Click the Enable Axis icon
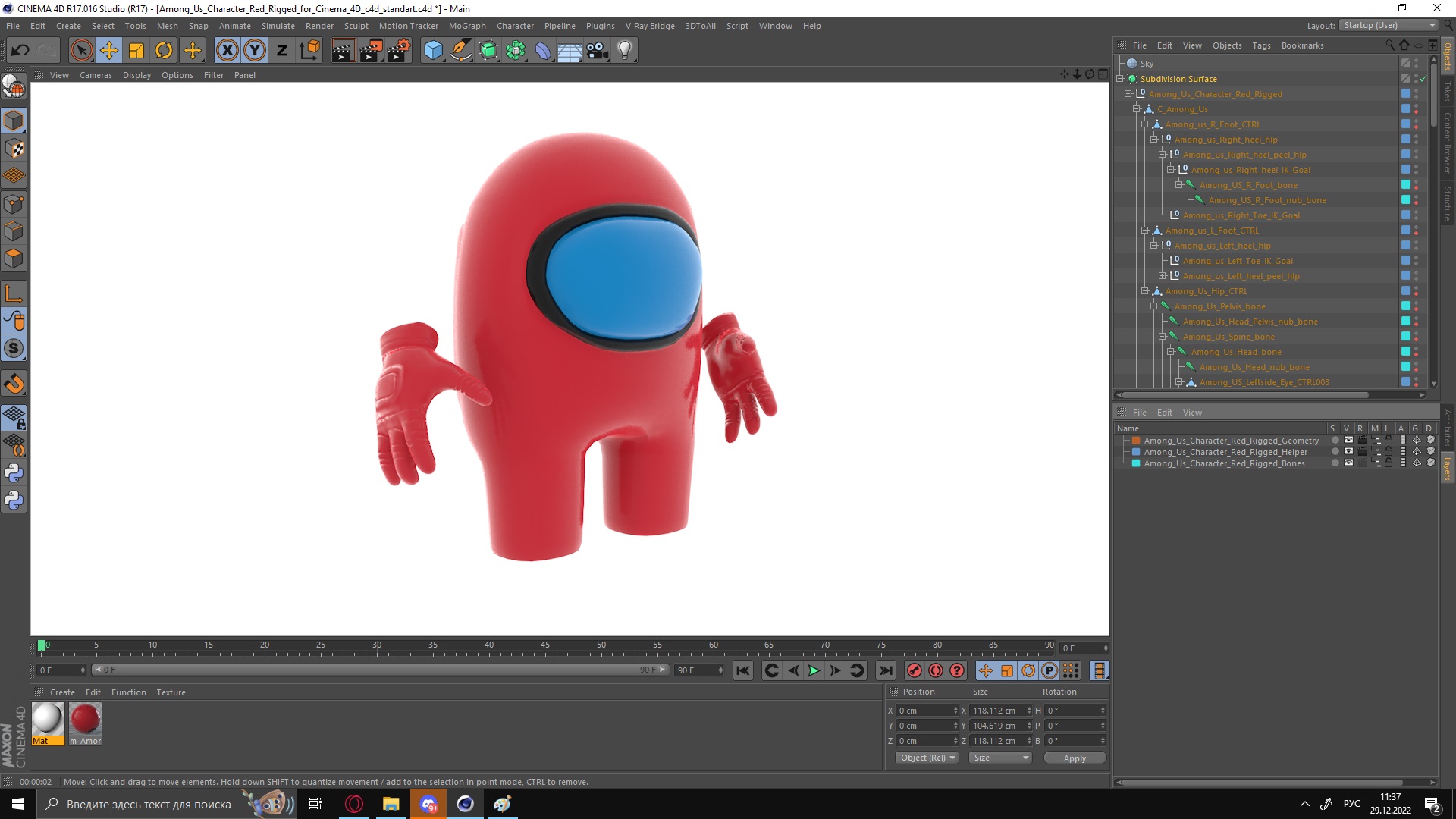1456x819 pixels. (14, 293)
